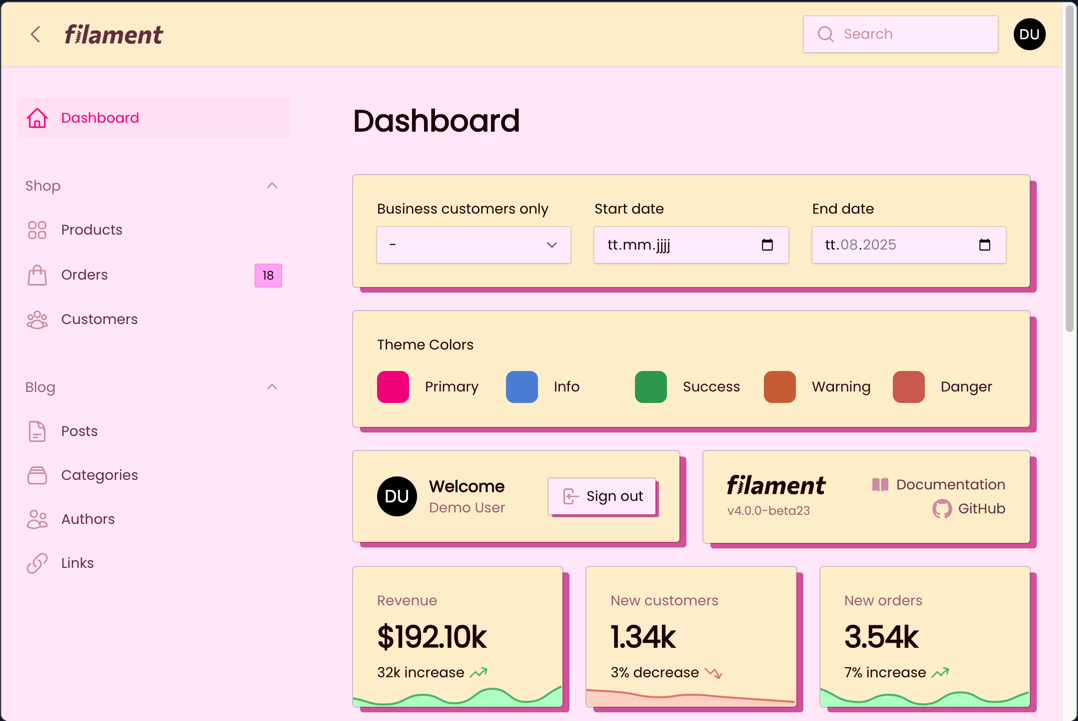Go to Dashboard in sidebar

(x=100, y=118)
